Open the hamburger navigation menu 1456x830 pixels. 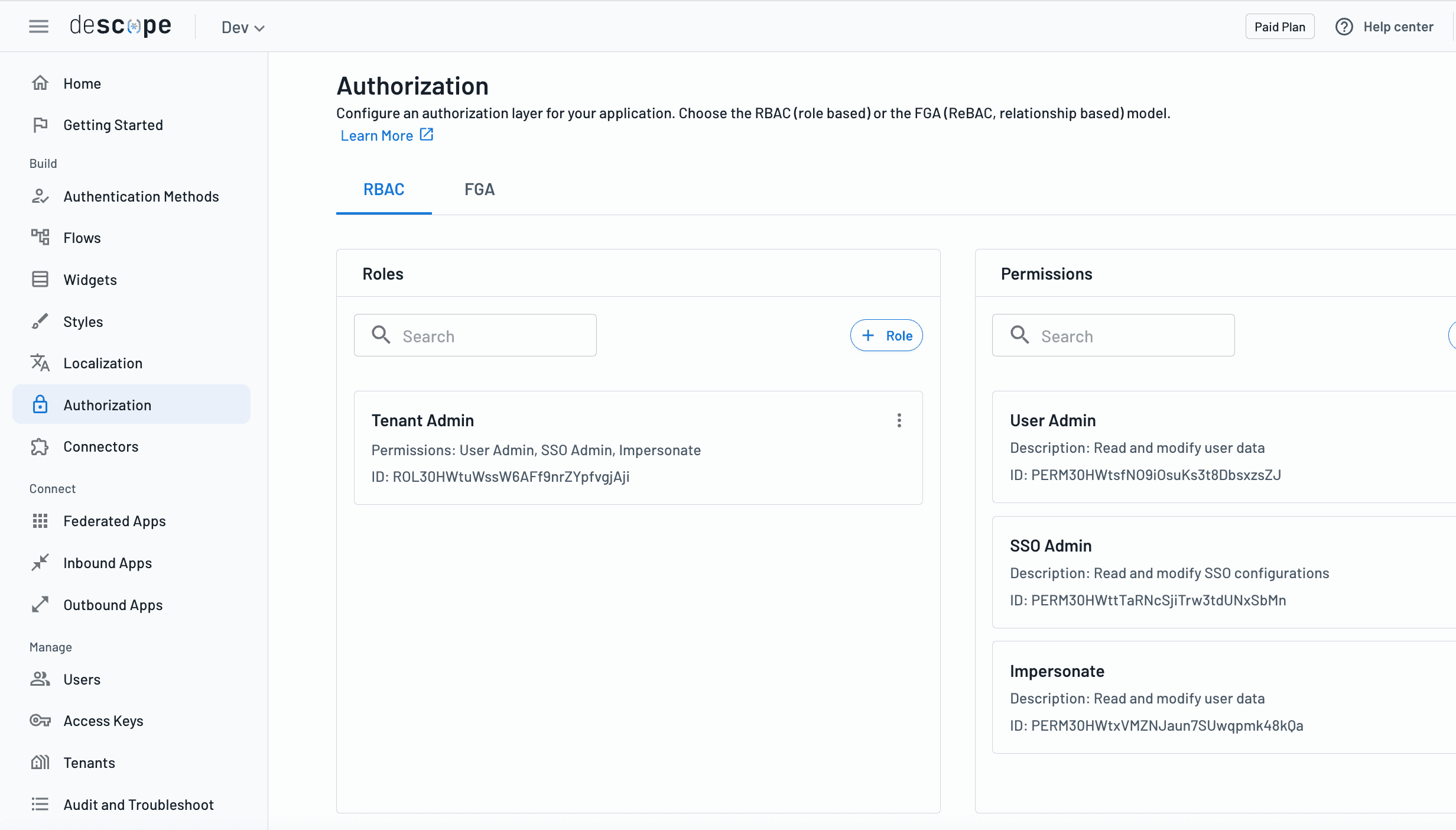pos(38,26)
